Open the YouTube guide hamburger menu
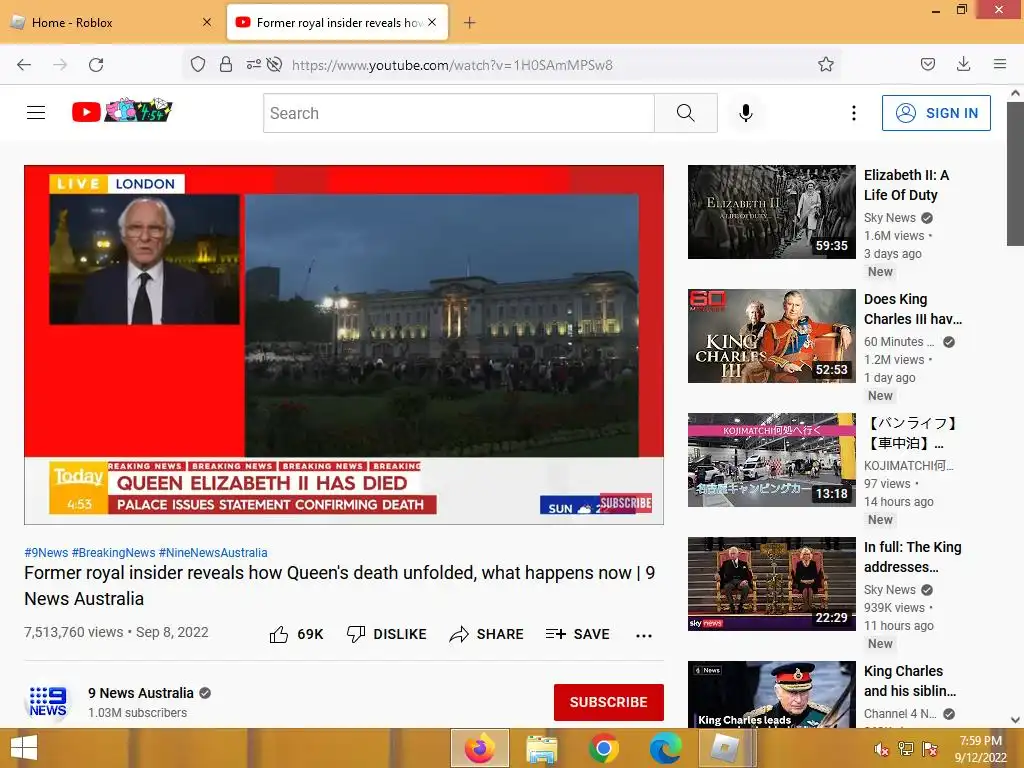 tap(36, 113)
